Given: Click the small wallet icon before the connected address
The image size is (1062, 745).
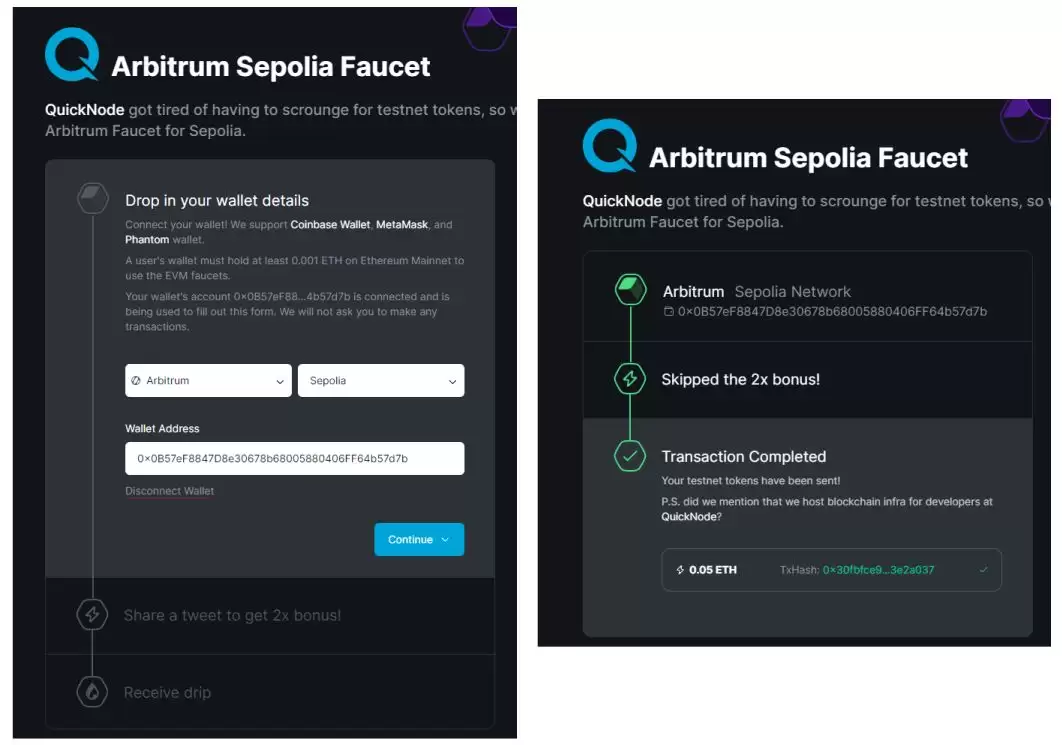Looking at the screenshot, I should pyautogui.click(x=669, y=312).
